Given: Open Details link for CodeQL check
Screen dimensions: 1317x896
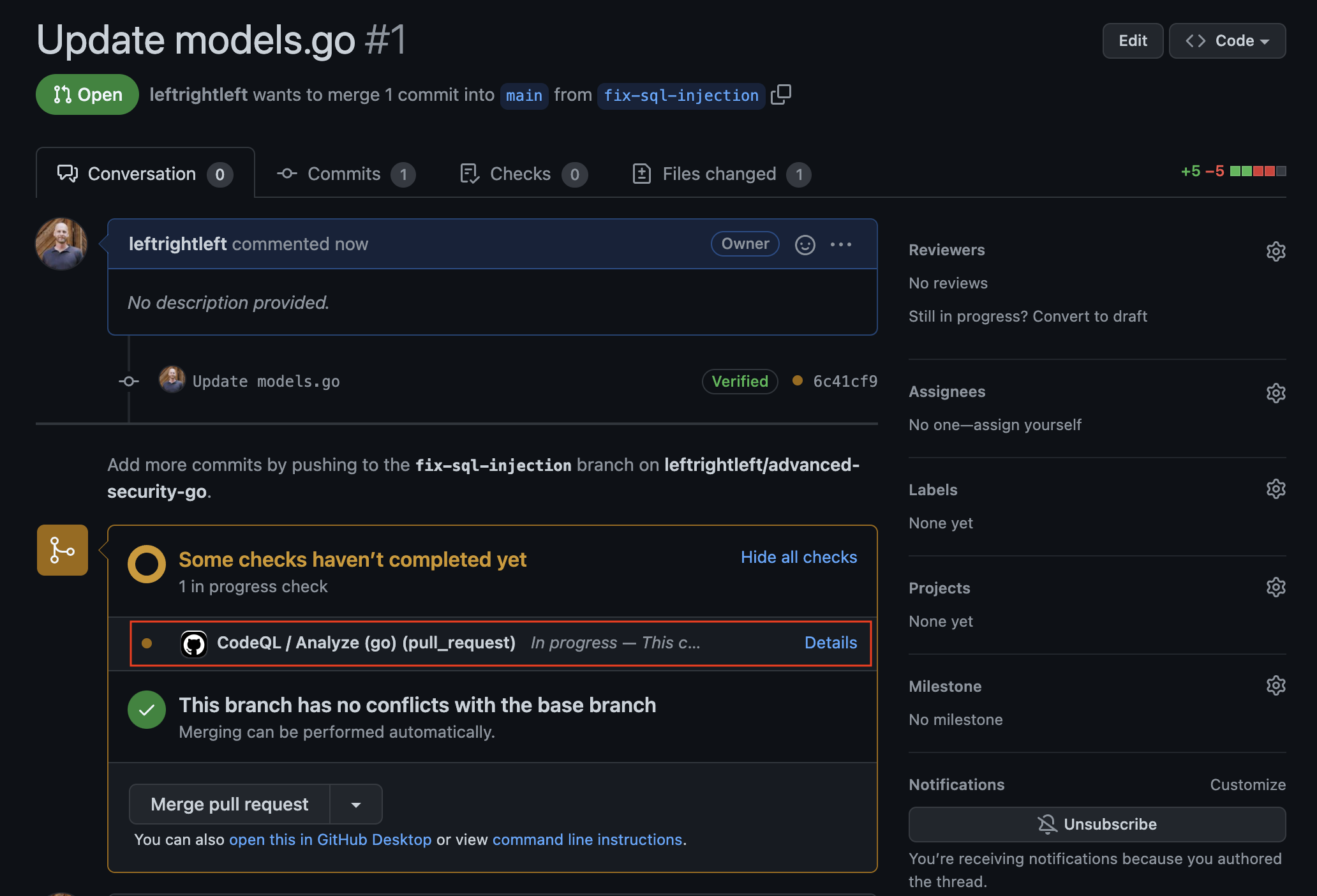Looking at the screenshot, I should pos(830,643).
